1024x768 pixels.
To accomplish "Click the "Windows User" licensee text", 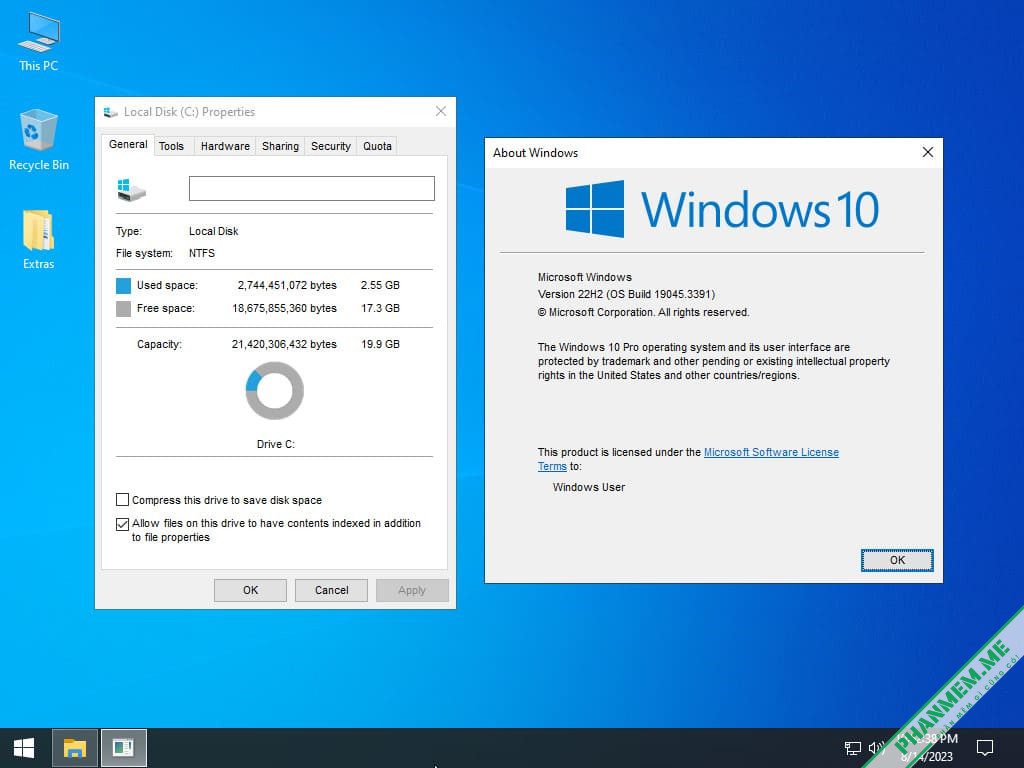I will click(588, 487).
